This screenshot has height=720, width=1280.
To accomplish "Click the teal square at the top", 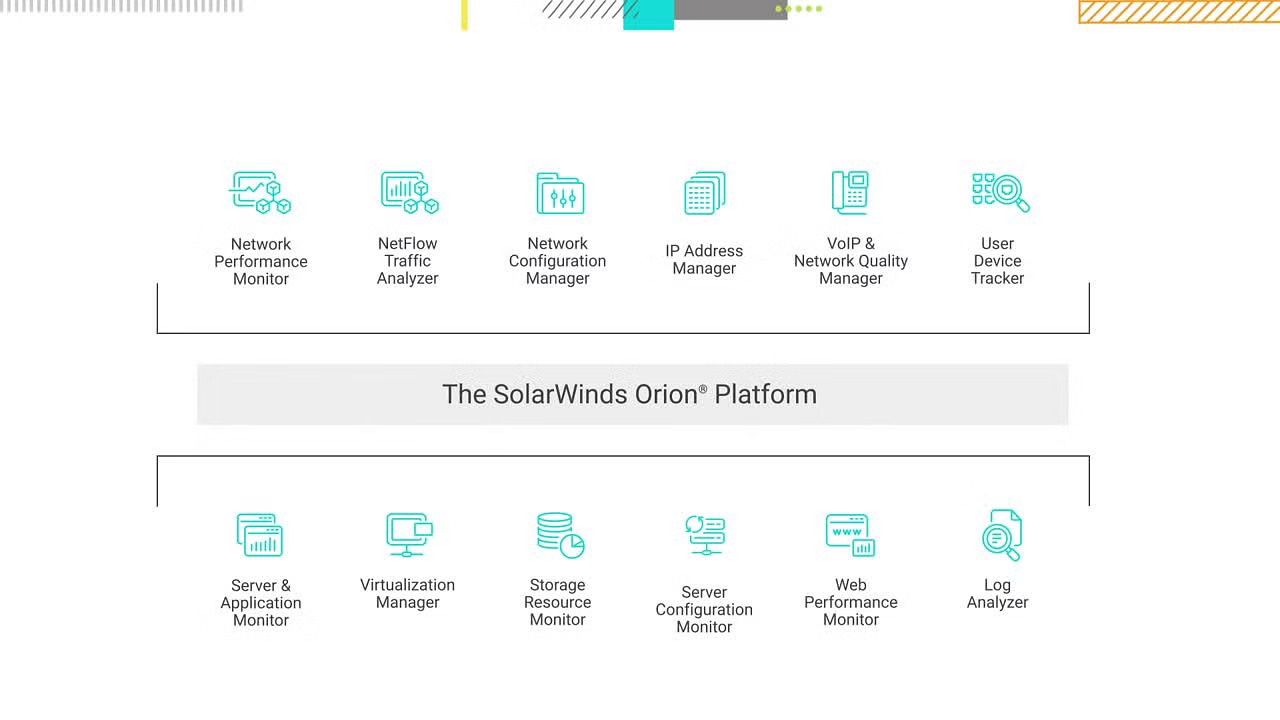I will (648, 14).
